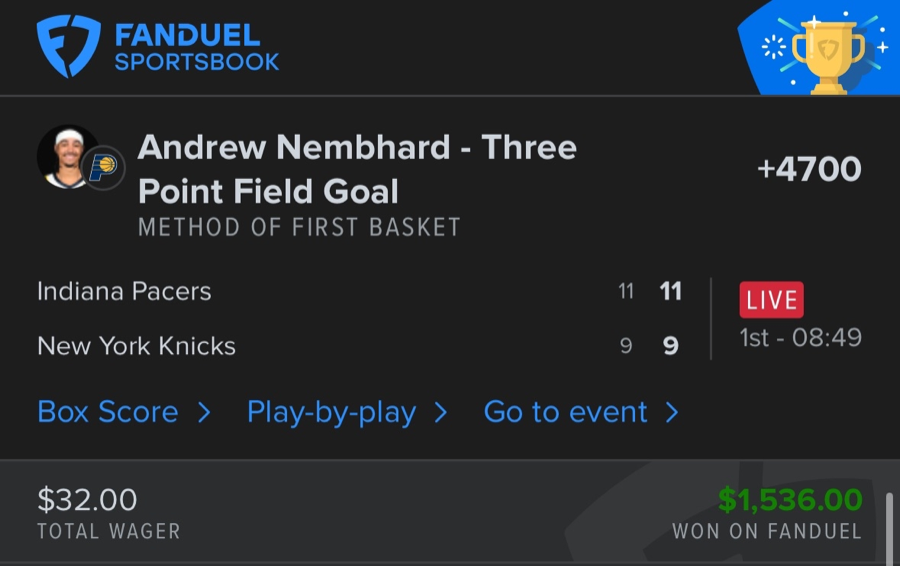Select the Andrew Nembhard Three Point Field Goal title
Image resolution: width=900 pixels, height=566 pixels.
pyautogui.click(x=357, y=169)
